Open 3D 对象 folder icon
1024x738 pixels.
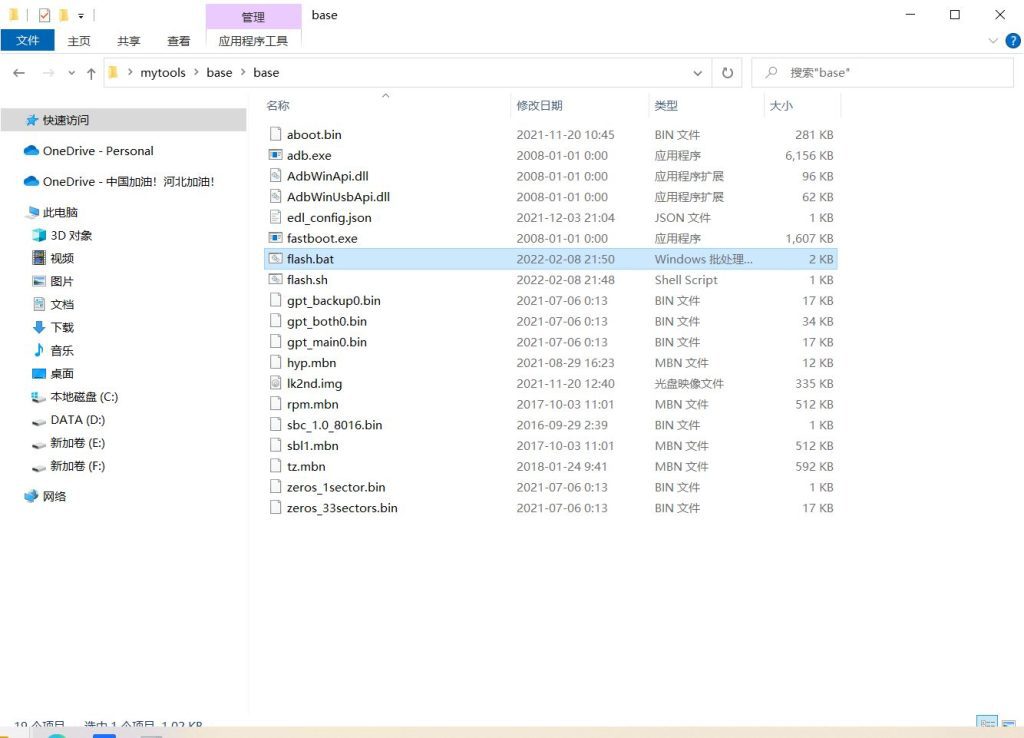[39, 235]
